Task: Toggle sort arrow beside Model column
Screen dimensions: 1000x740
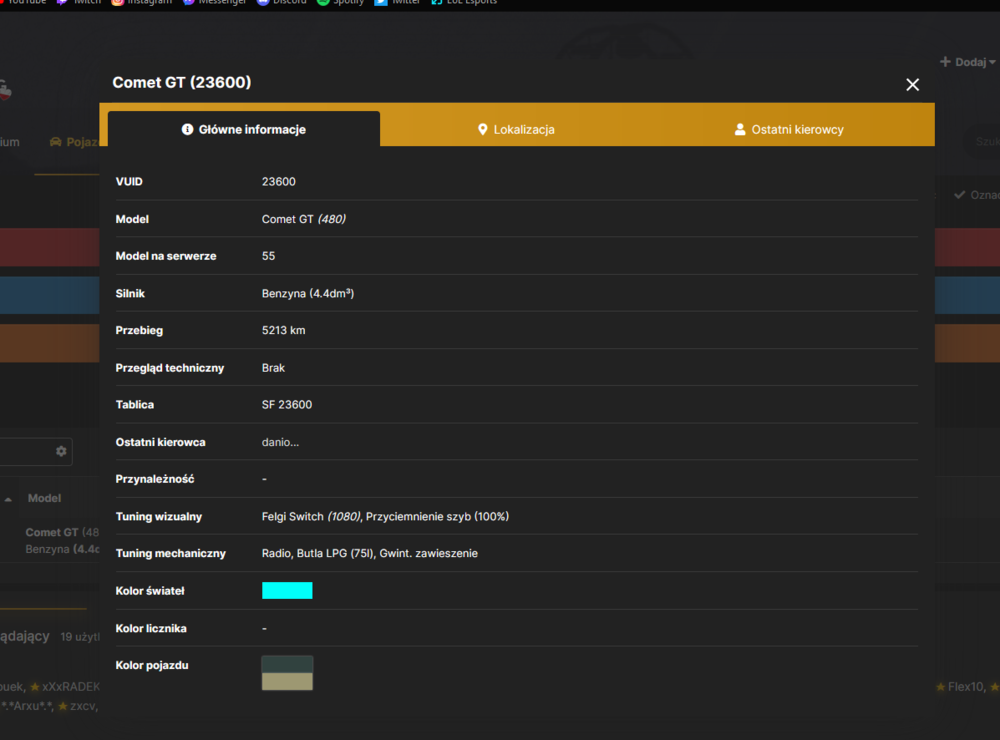Action: coord(8,500)
